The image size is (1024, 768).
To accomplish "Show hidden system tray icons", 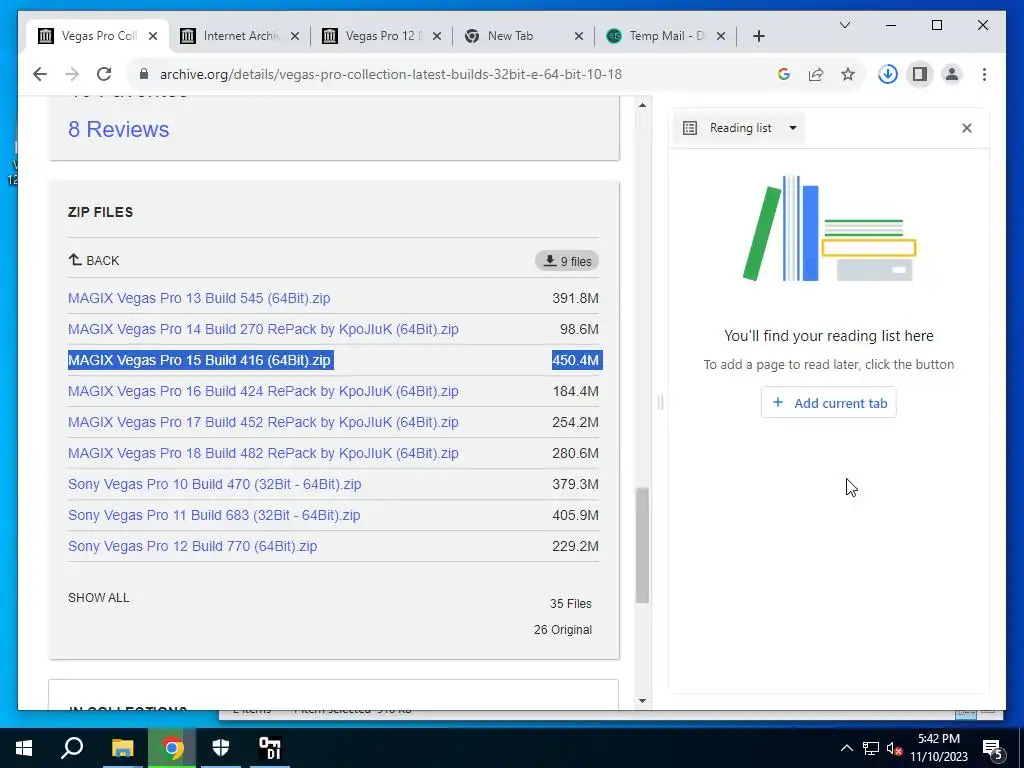I will (x=846, y=748).
